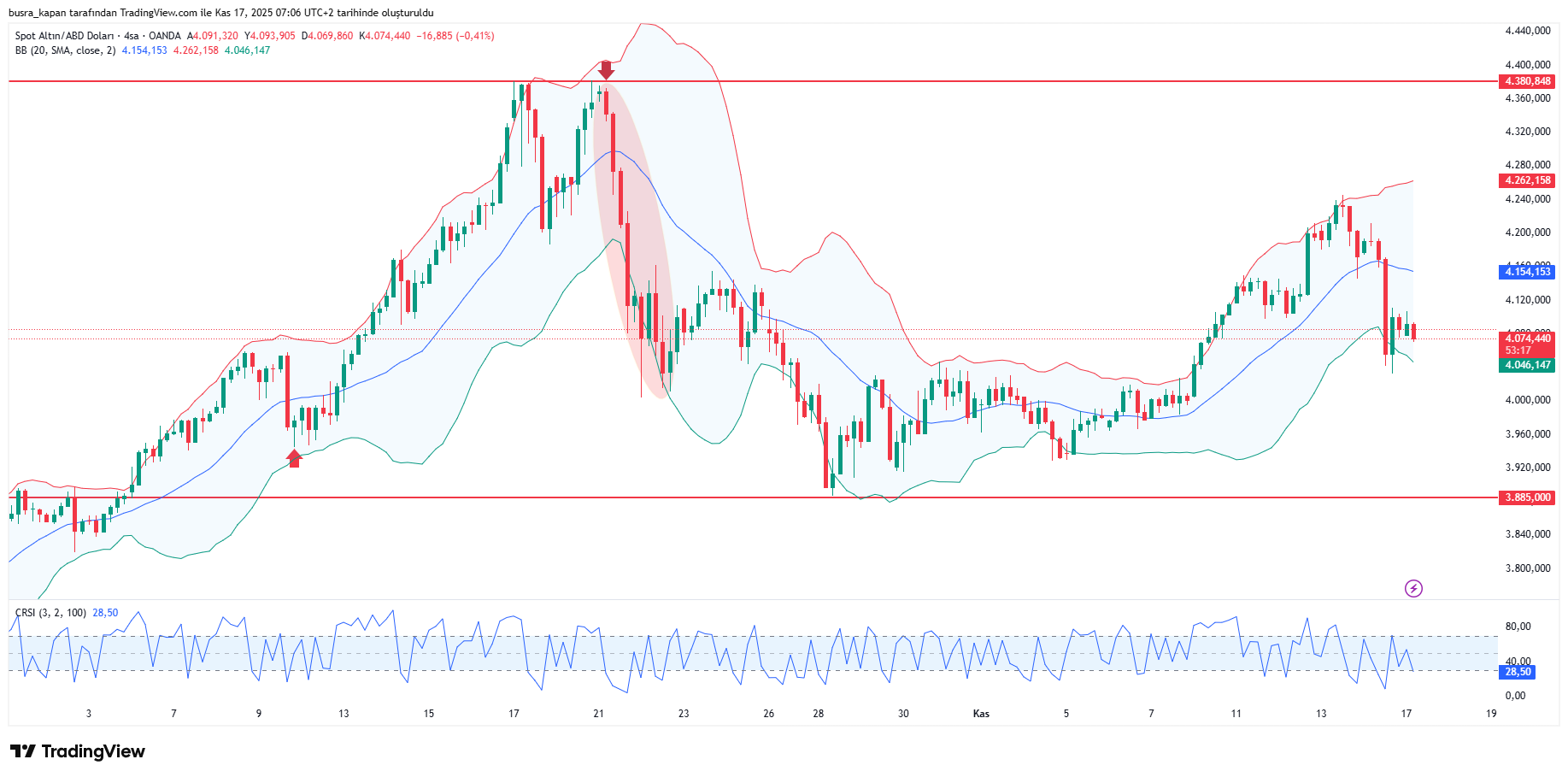This screenshot has height=777, width=1568.
Task: Click the blue 4.154,153 BB basis label
Action: tap(1528, 272)
